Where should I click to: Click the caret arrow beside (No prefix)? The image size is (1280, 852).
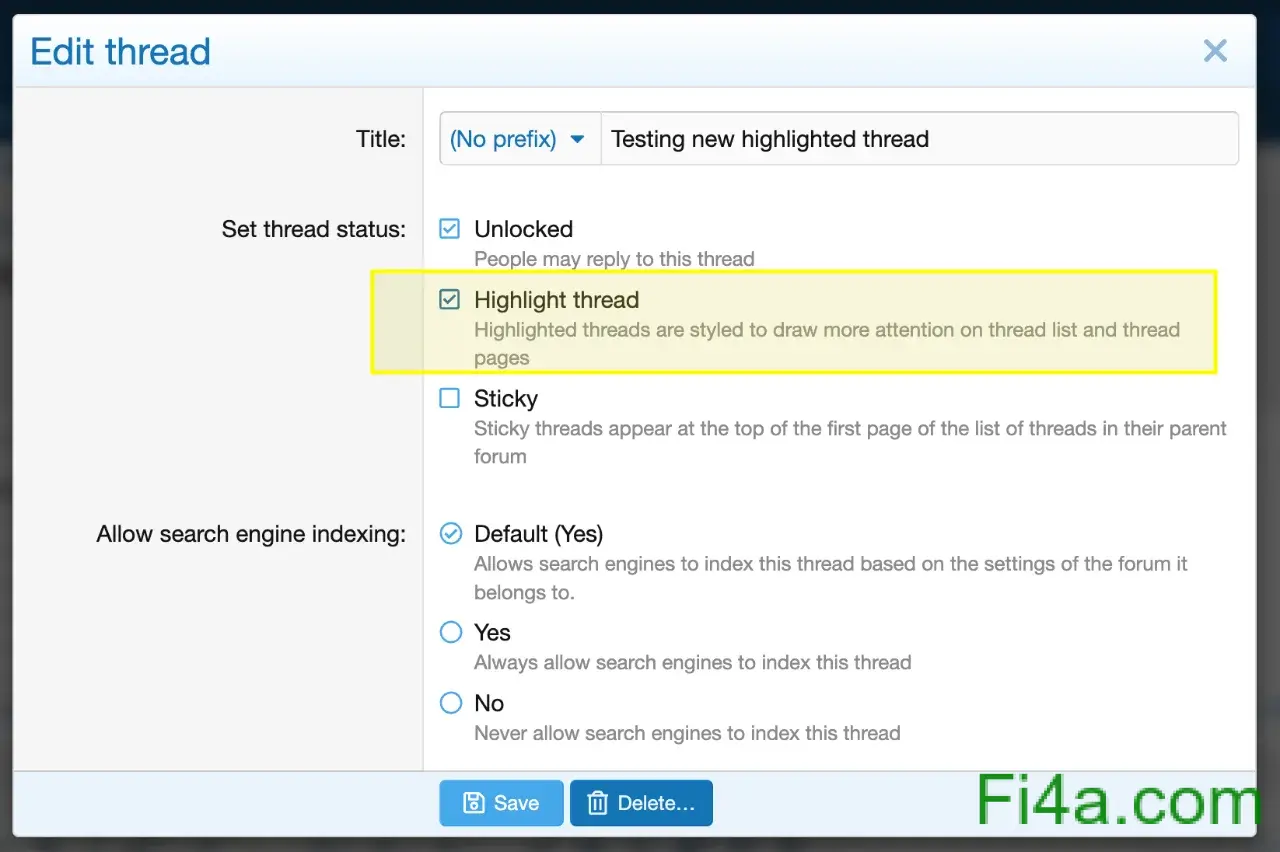pyautogui.click(x=577, y=139)
